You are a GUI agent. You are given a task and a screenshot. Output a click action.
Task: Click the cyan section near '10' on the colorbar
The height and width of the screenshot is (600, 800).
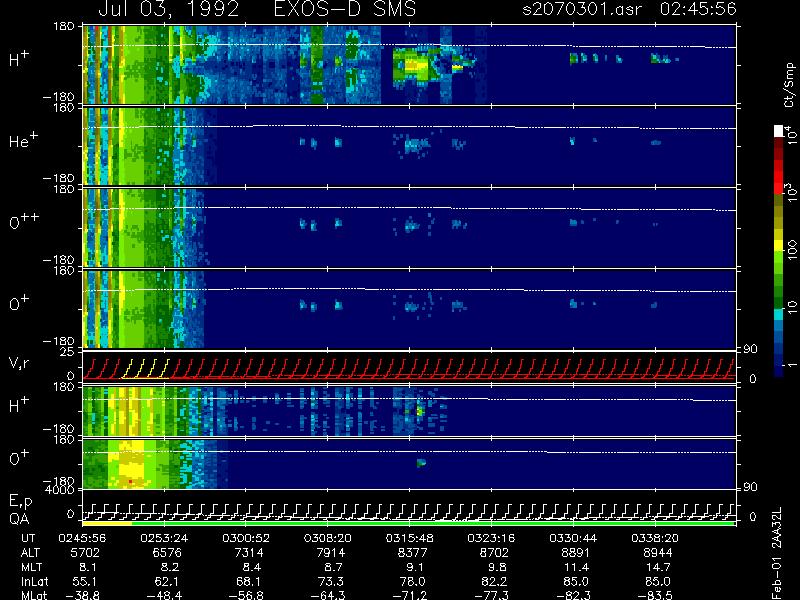click(779, 315)
